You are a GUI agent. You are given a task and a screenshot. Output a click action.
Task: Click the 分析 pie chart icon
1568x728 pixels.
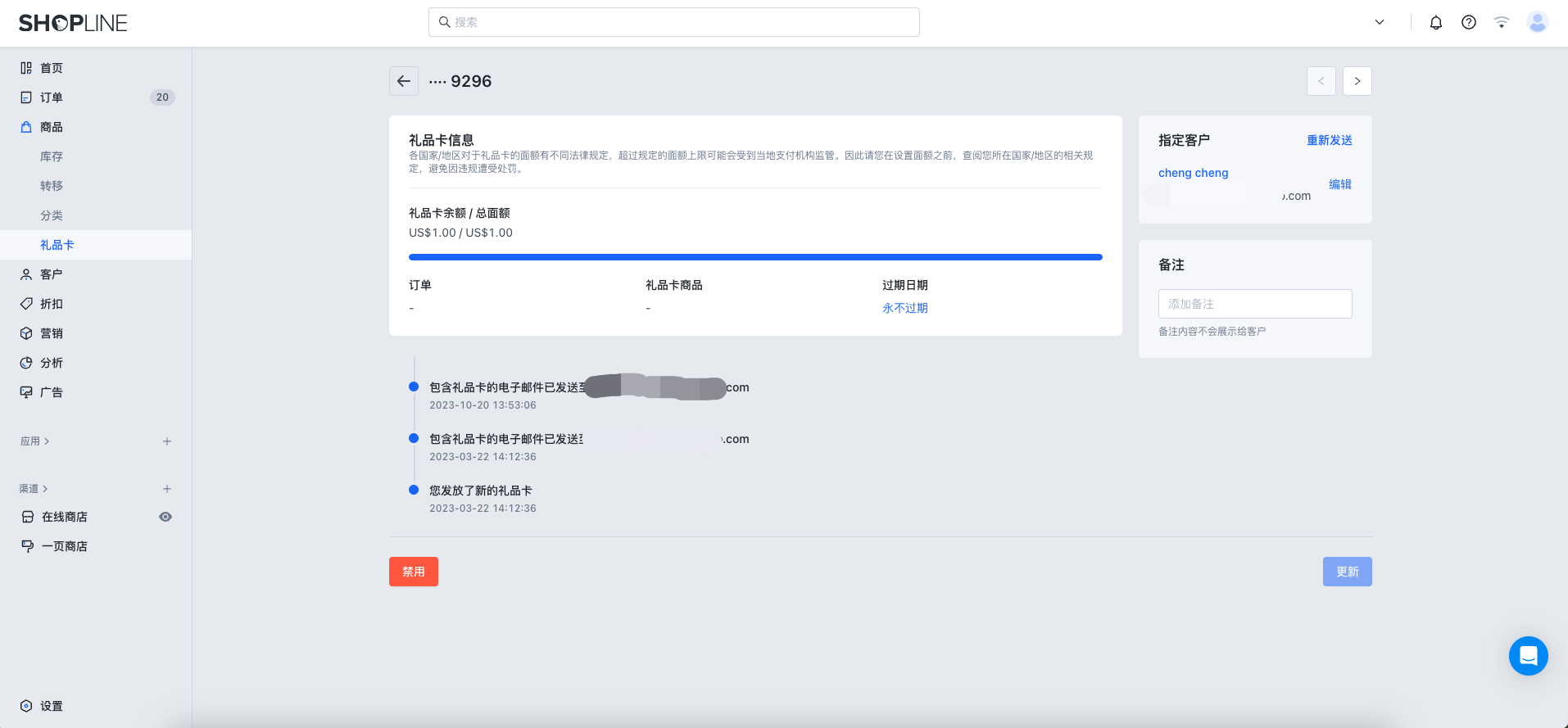pos(26,363)
